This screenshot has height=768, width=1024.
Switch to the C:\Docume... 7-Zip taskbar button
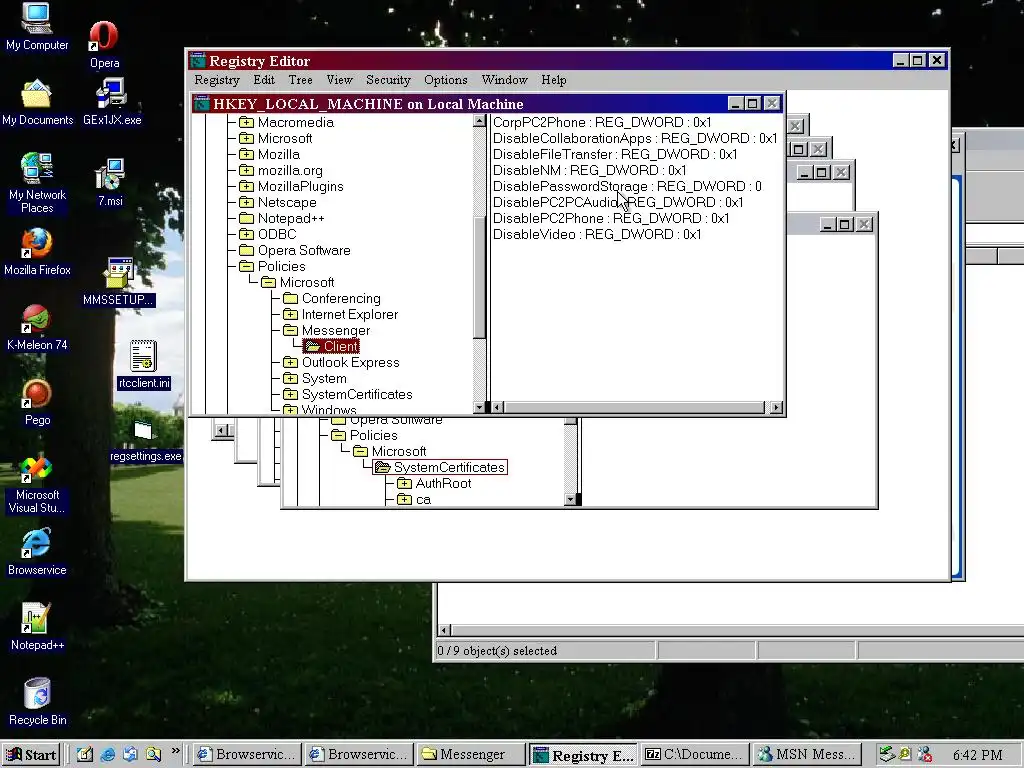pyautogui.click(x=694, y=755)
